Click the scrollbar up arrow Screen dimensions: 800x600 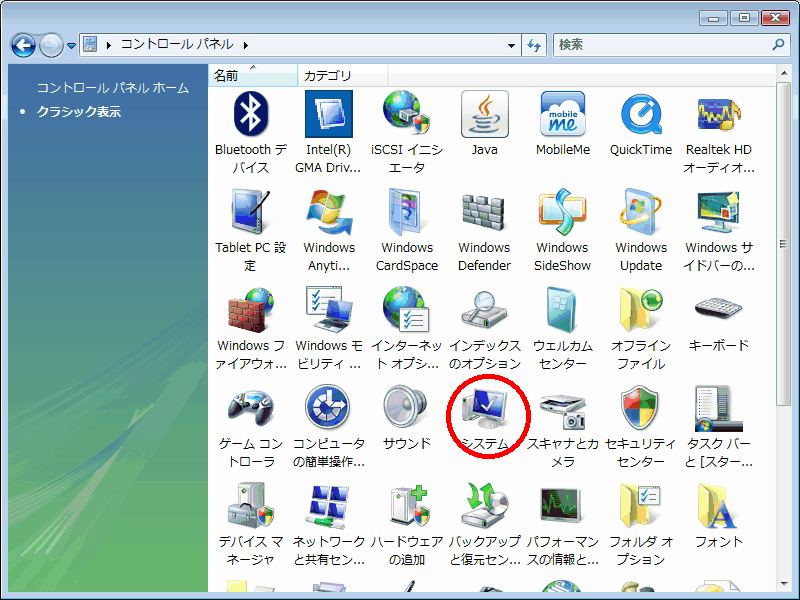click(784, 73)
